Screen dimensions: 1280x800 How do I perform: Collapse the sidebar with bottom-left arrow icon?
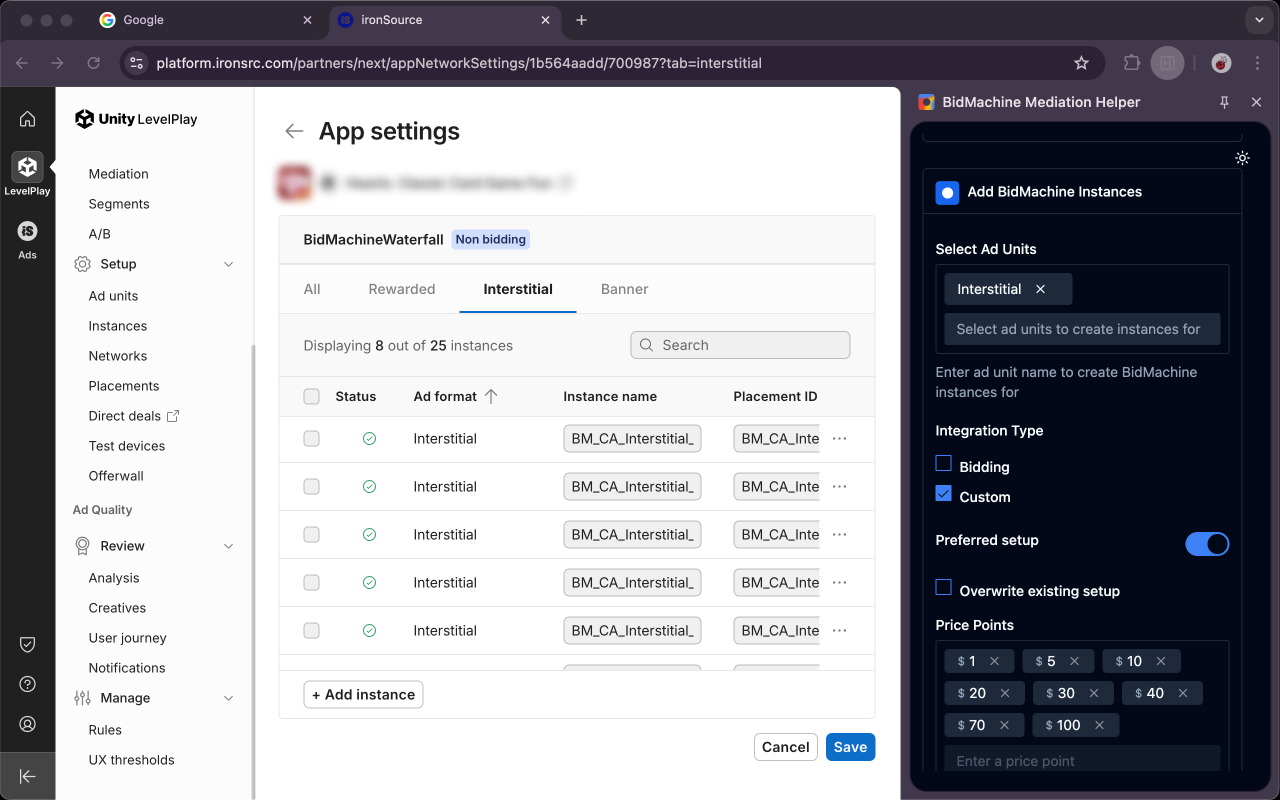click(x=27, y=776)
